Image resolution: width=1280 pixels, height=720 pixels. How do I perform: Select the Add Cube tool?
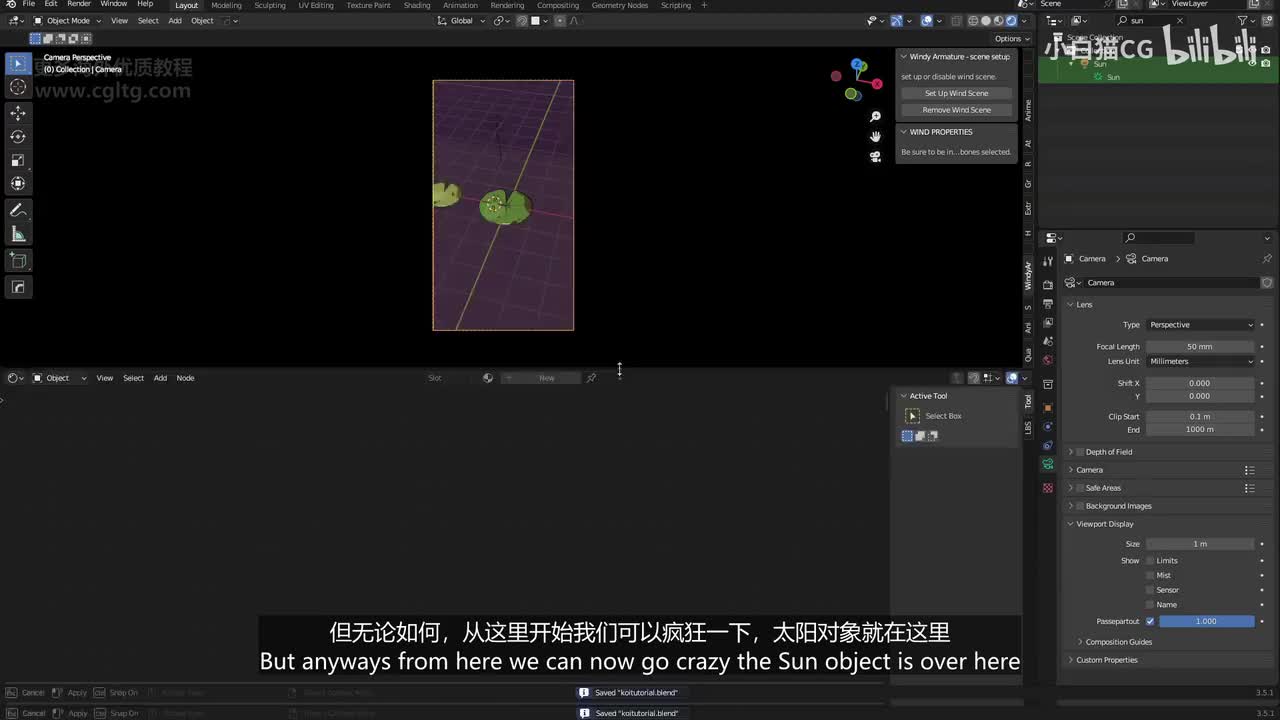18,260
